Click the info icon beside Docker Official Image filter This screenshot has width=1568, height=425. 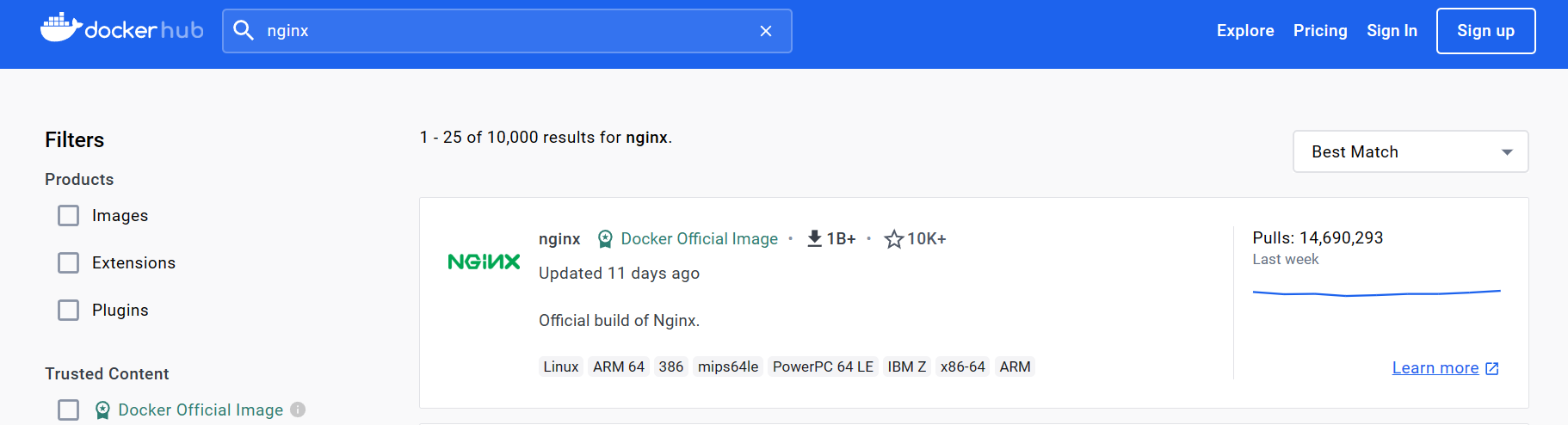point(298,410)
